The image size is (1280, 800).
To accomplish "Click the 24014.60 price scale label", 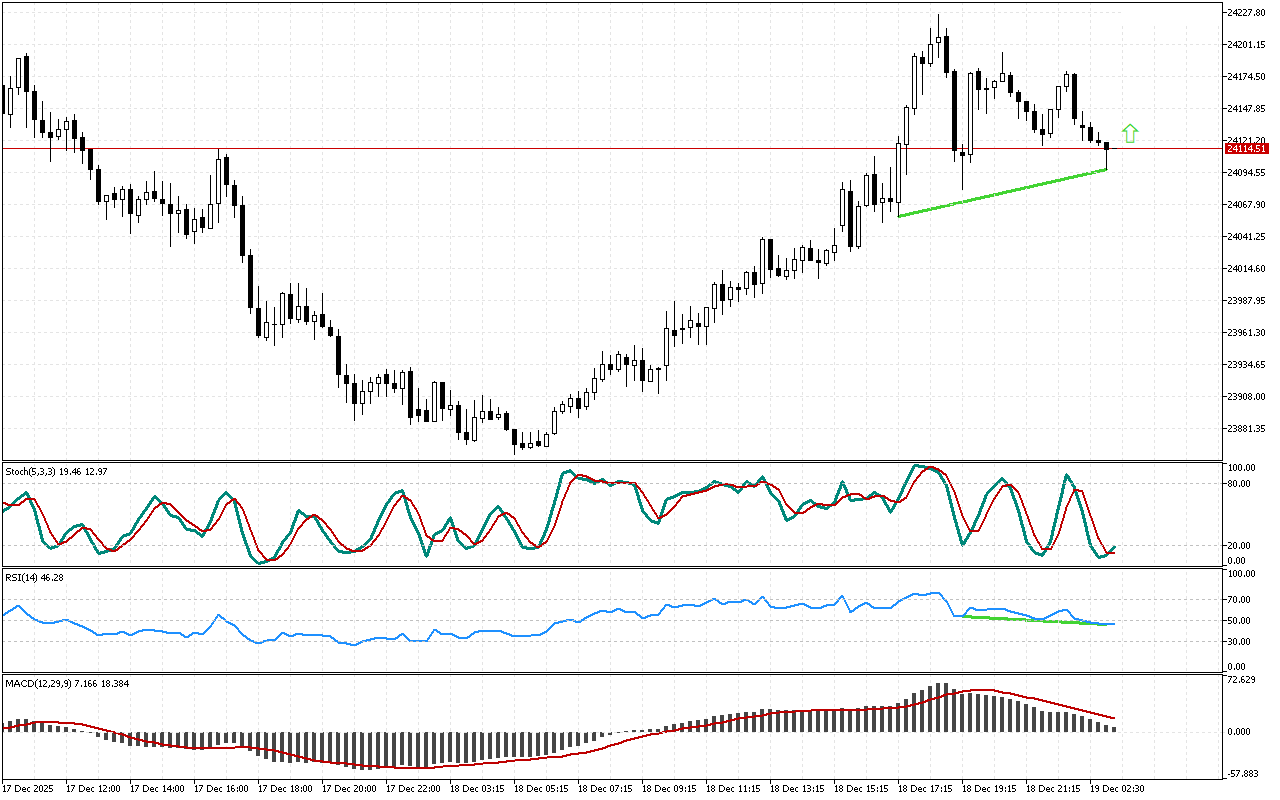I will point(1247,269).
